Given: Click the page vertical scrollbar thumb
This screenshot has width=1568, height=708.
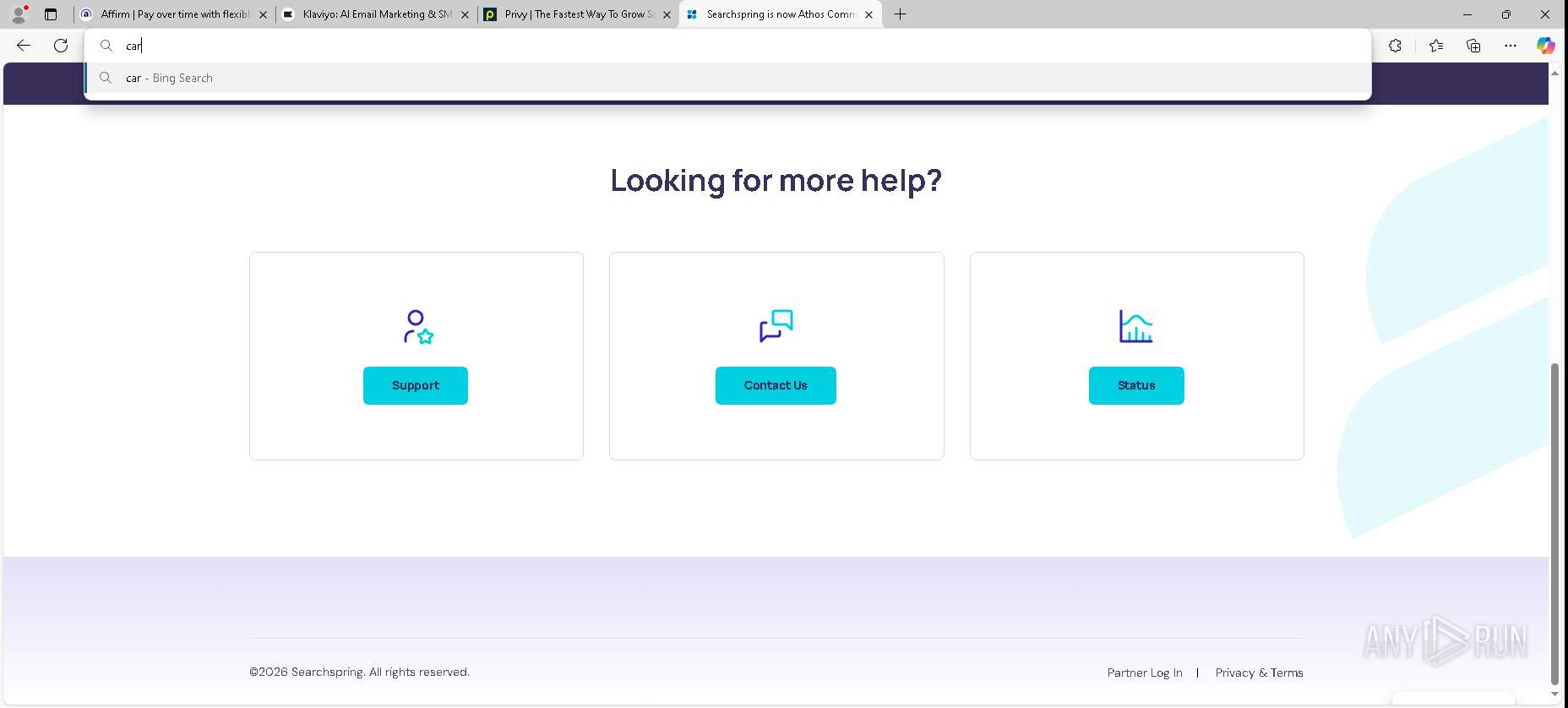Looking at the screenshot, I should coord(1554,524).
